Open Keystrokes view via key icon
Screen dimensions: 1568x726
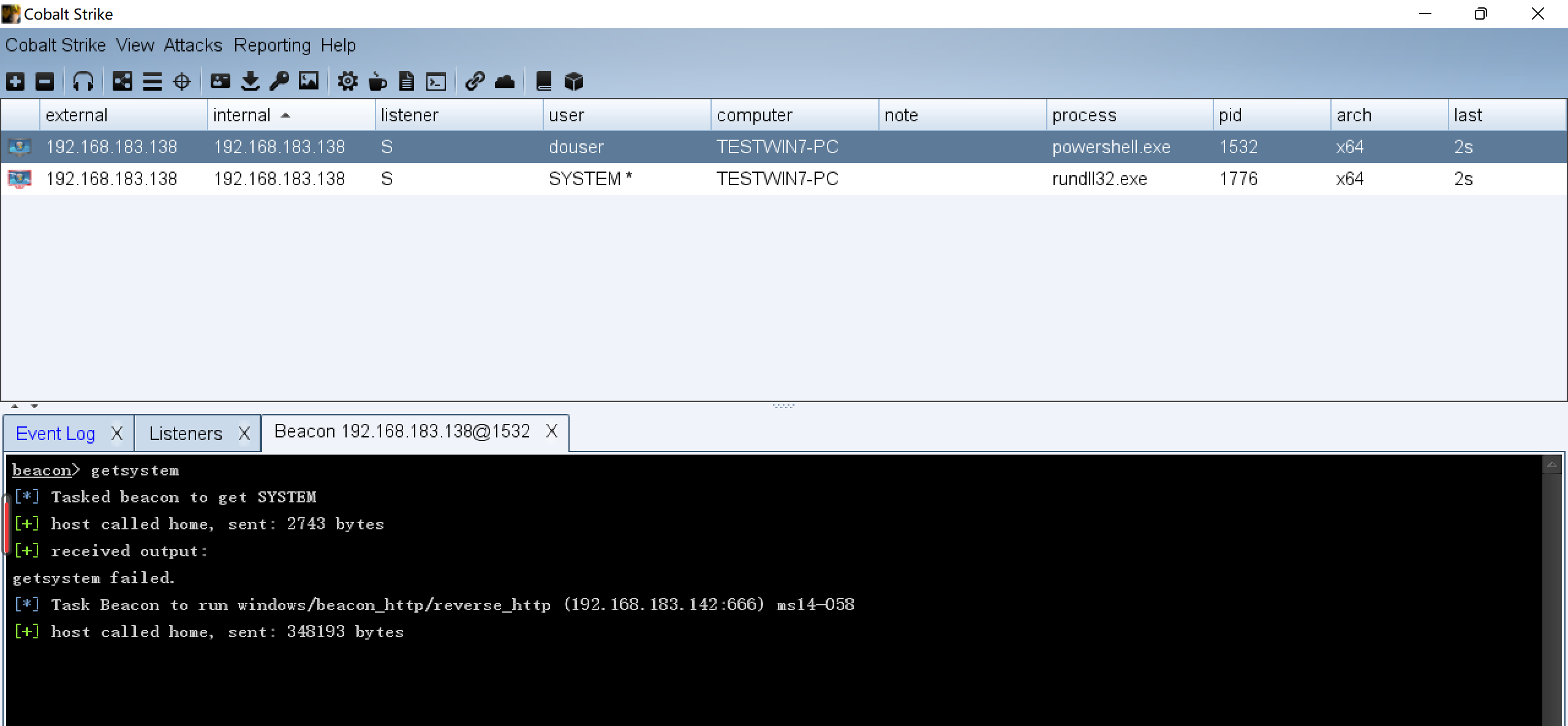point(279,81)
